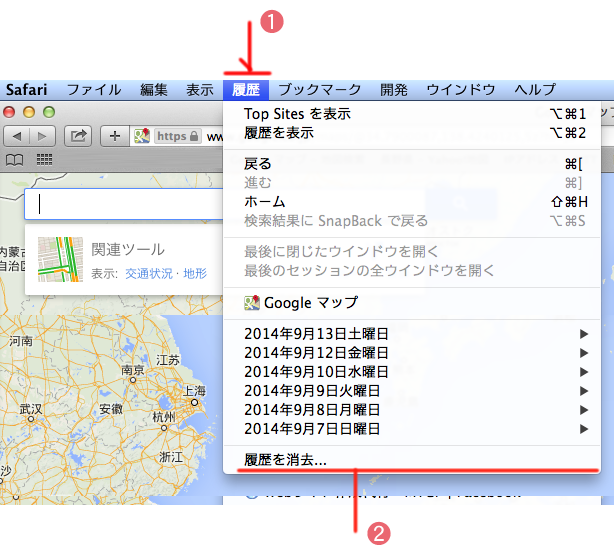Open the ウインドウ menu
This screenshot has height=556, width=614.
coord(461,90)
